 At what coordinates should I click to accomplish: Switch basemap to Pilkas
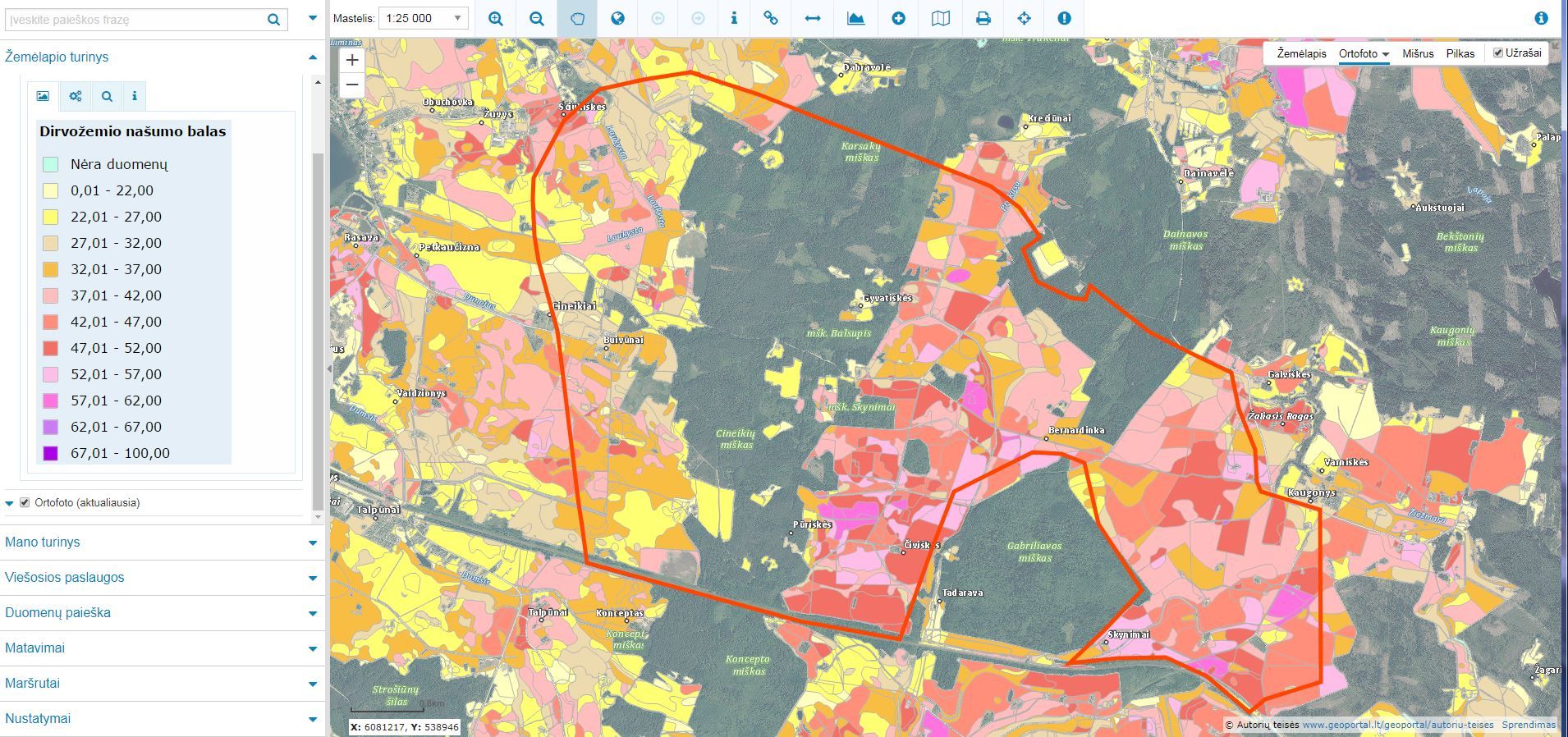pos(1460,53)
